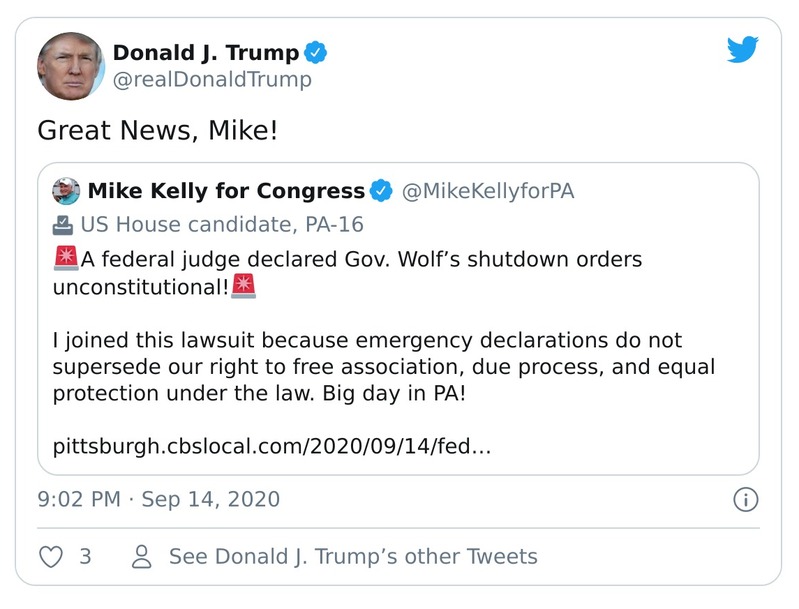Viewport: 799px width, 609px height.
Task: Click the person icon beside other Tweets
Action: click(143, 557)
